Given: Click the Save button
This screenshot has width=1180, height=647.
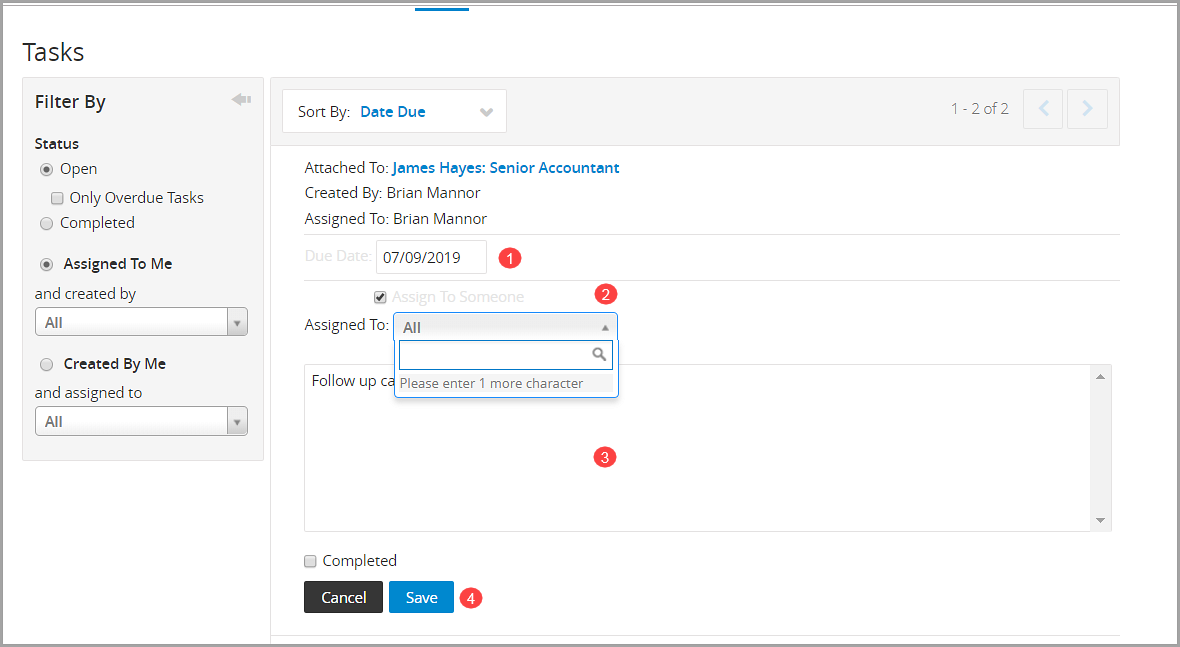Looking at the screenshot, I should click(421, 597).
